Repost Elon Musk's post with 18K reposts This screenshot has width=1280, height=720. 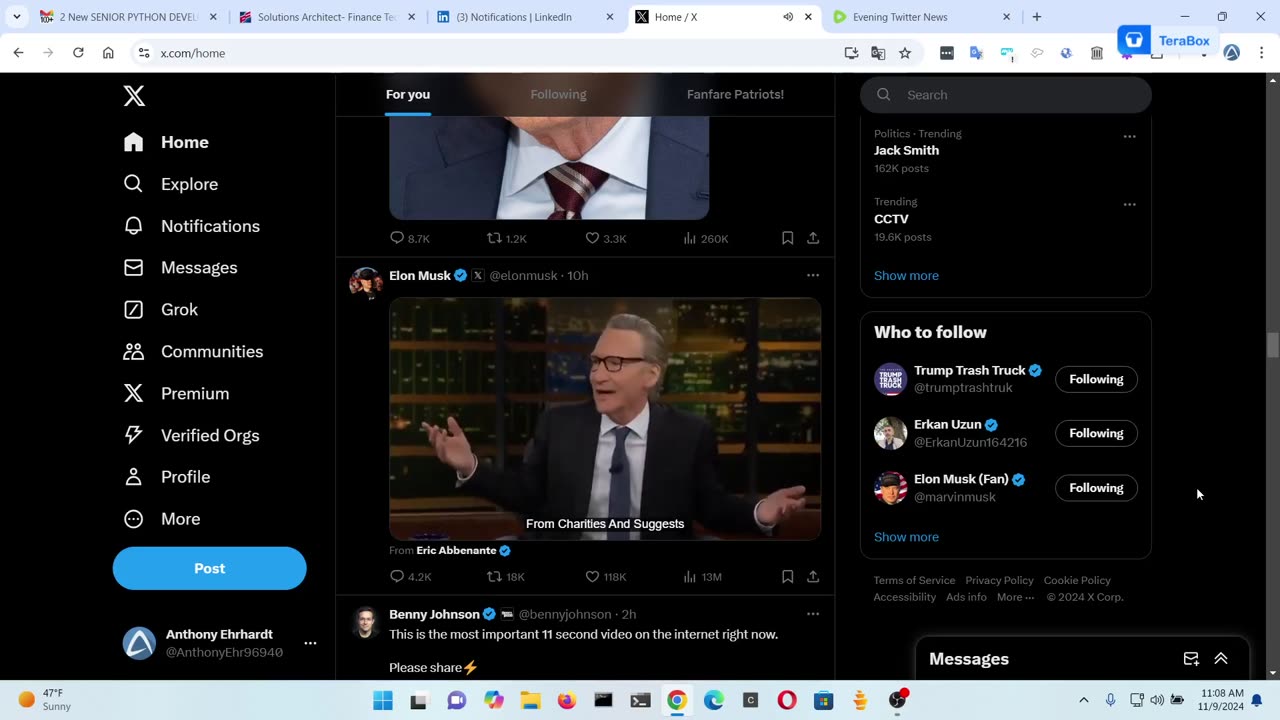click(x=505, y=576)
